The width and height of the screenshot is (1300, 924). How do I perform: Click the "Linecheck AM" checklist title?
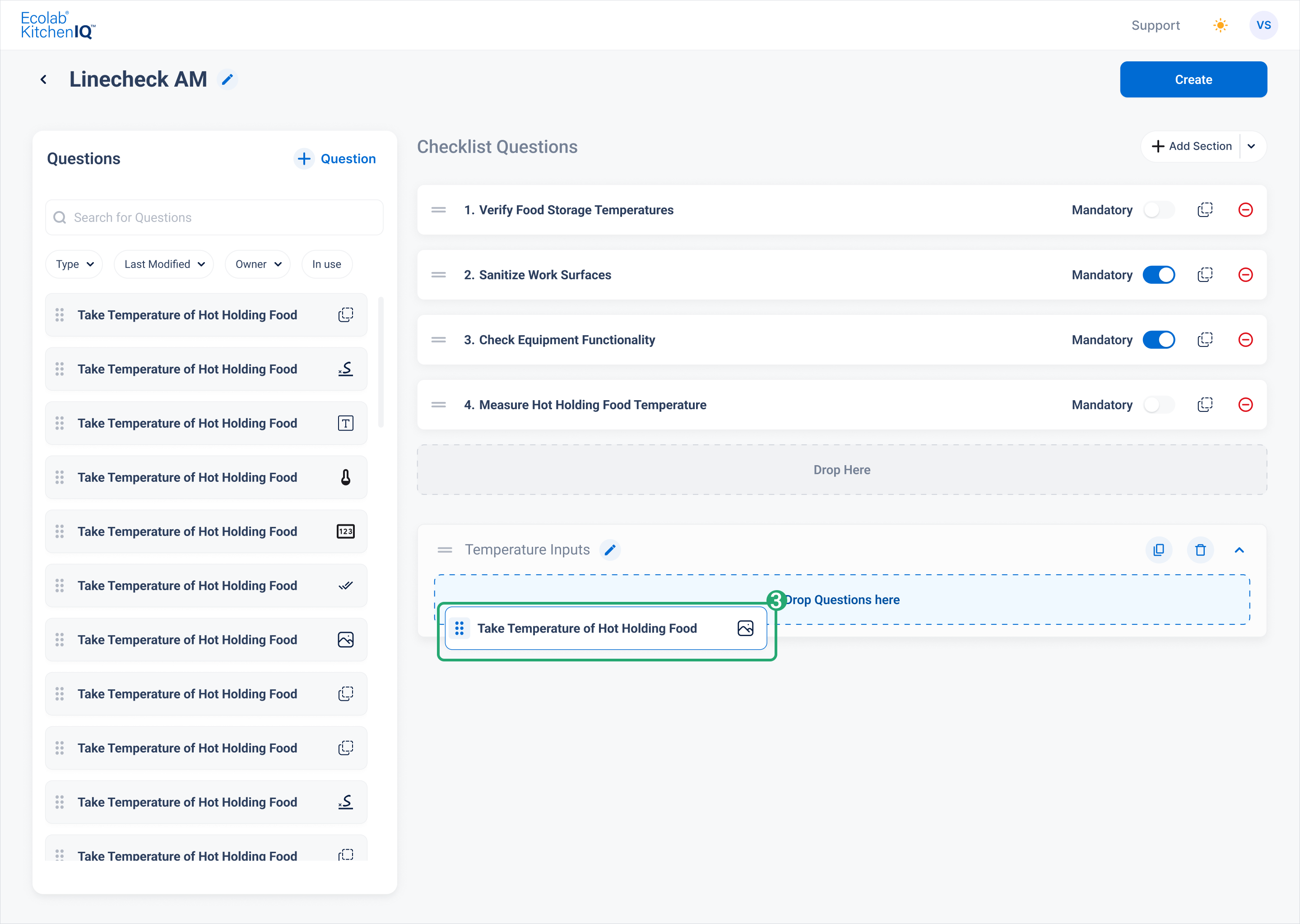click(x=138, y=80)
